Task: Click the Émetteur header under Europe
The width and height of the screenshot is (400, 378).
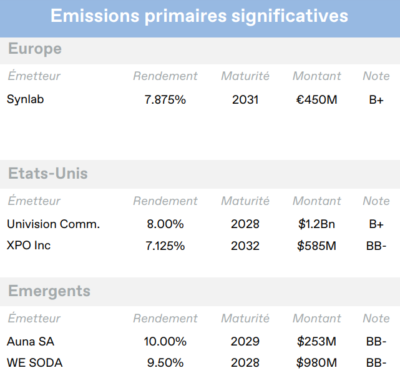Action: (34, 76)
